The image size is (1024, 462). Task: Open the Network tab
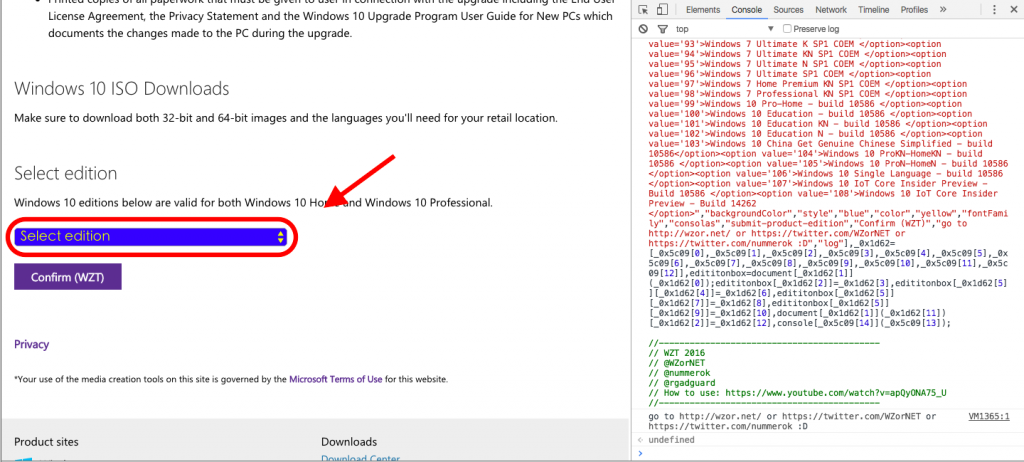(831, 10)
